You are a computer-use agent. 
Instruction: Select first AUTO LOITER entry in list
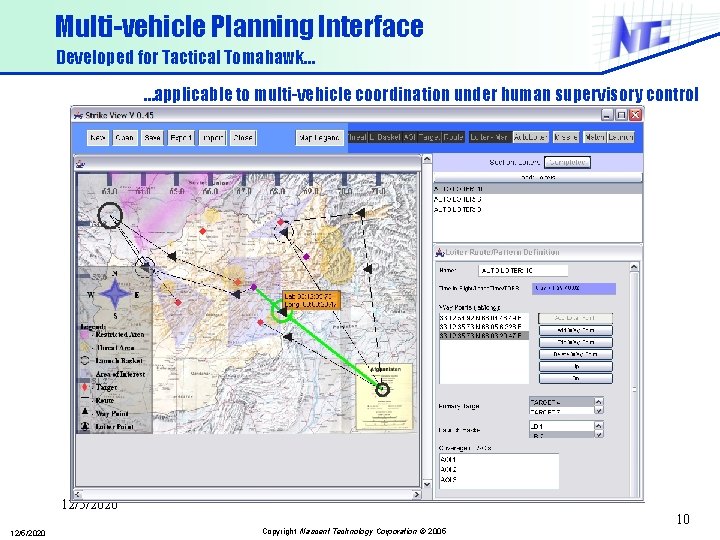538,189
